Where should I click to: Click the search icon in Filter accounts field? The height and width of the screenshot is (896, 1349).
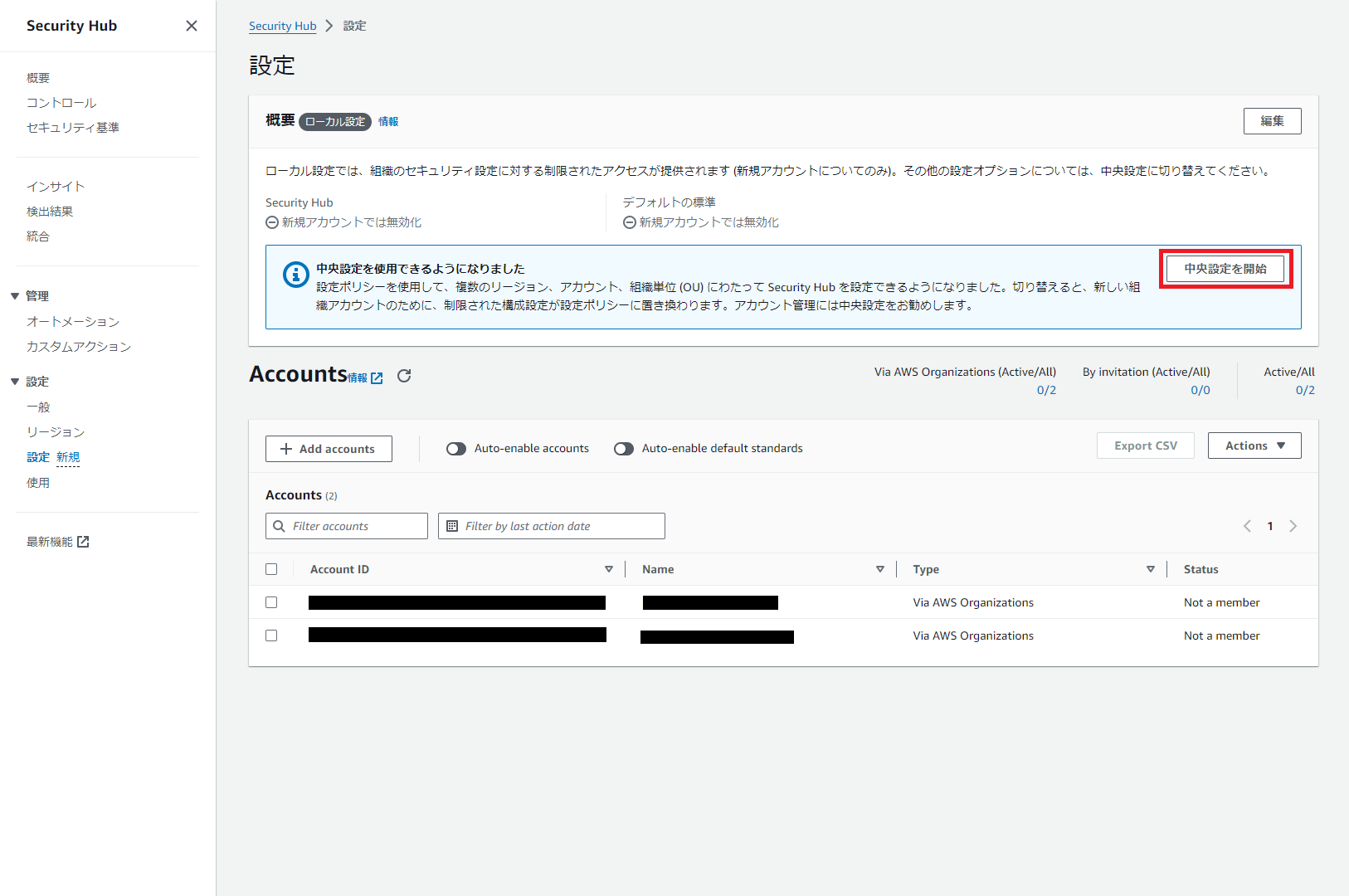coord(279,526)
